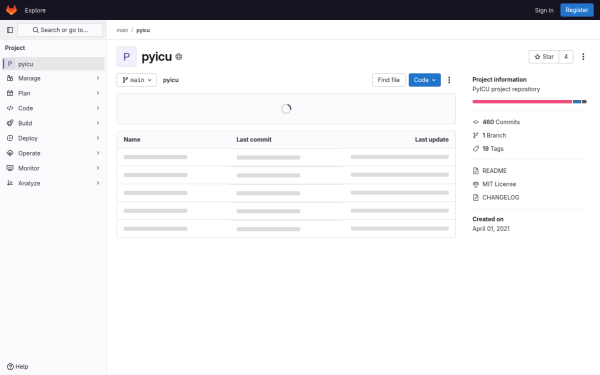Select the Code sidebar icon
600x375 pixels.
click(10, 108)
